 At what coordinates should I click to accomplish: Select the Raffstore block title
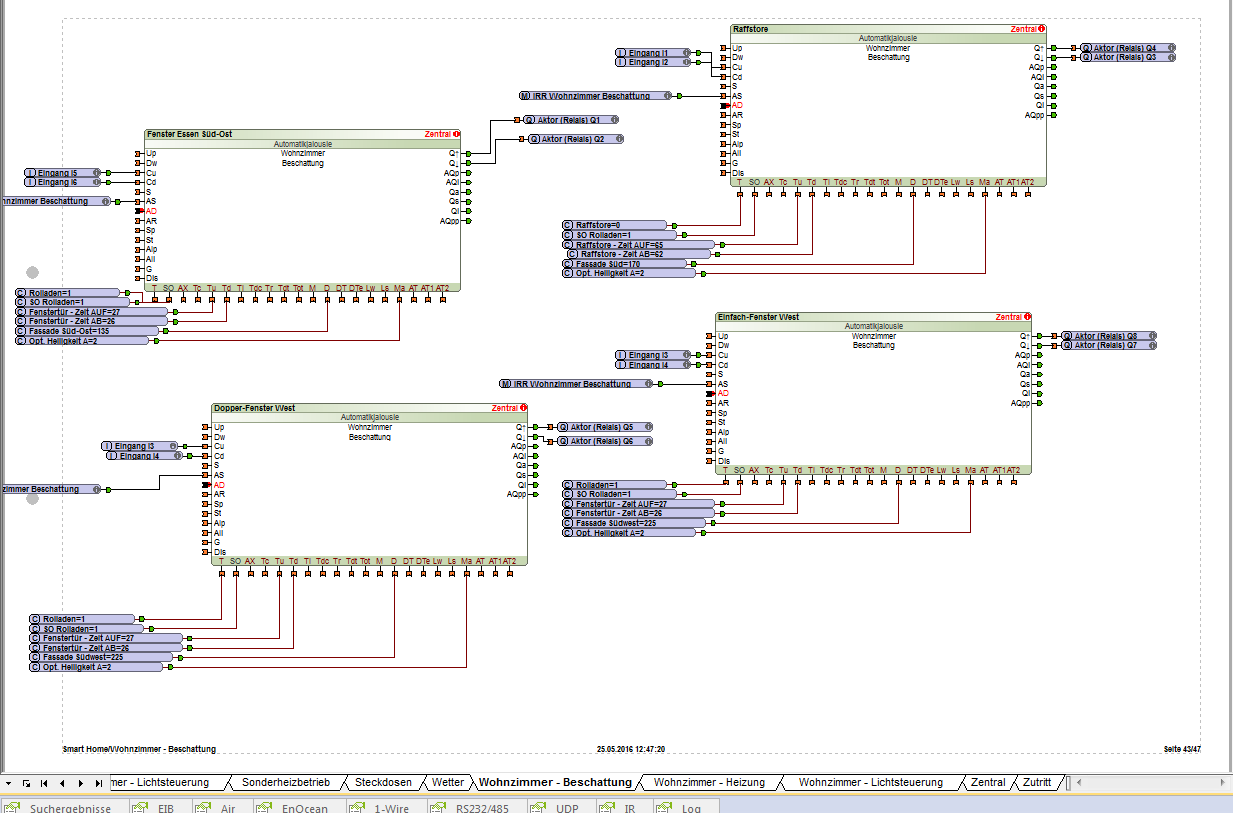[750, 29]
